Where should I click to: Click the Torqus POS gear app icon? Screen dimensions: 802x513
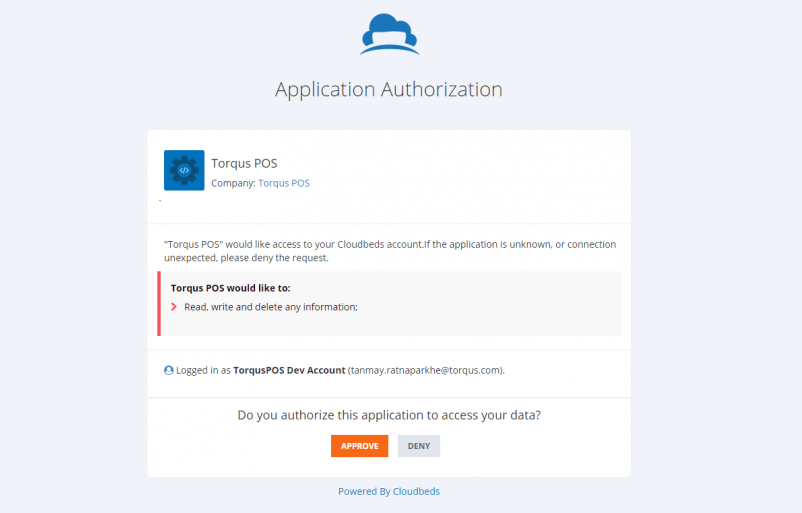click(184, 170)
